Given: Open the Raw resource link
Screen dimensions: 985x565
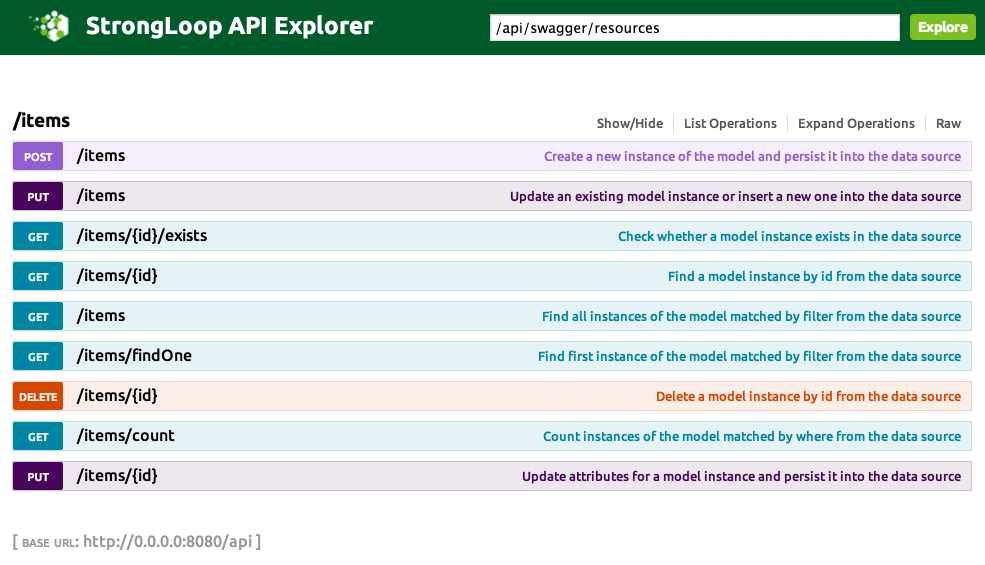Looking at the screenshot, I should pos(948,123).
